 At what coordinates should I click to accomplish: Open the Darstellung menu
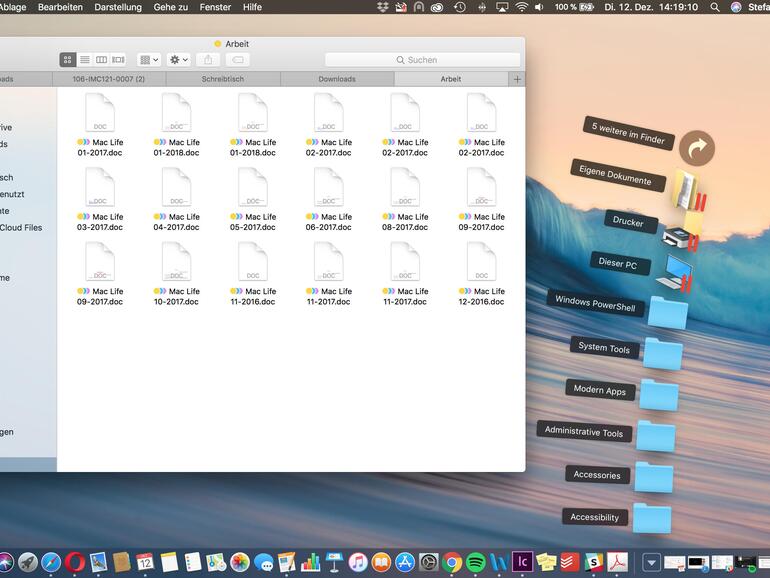(x=118, y=7)
